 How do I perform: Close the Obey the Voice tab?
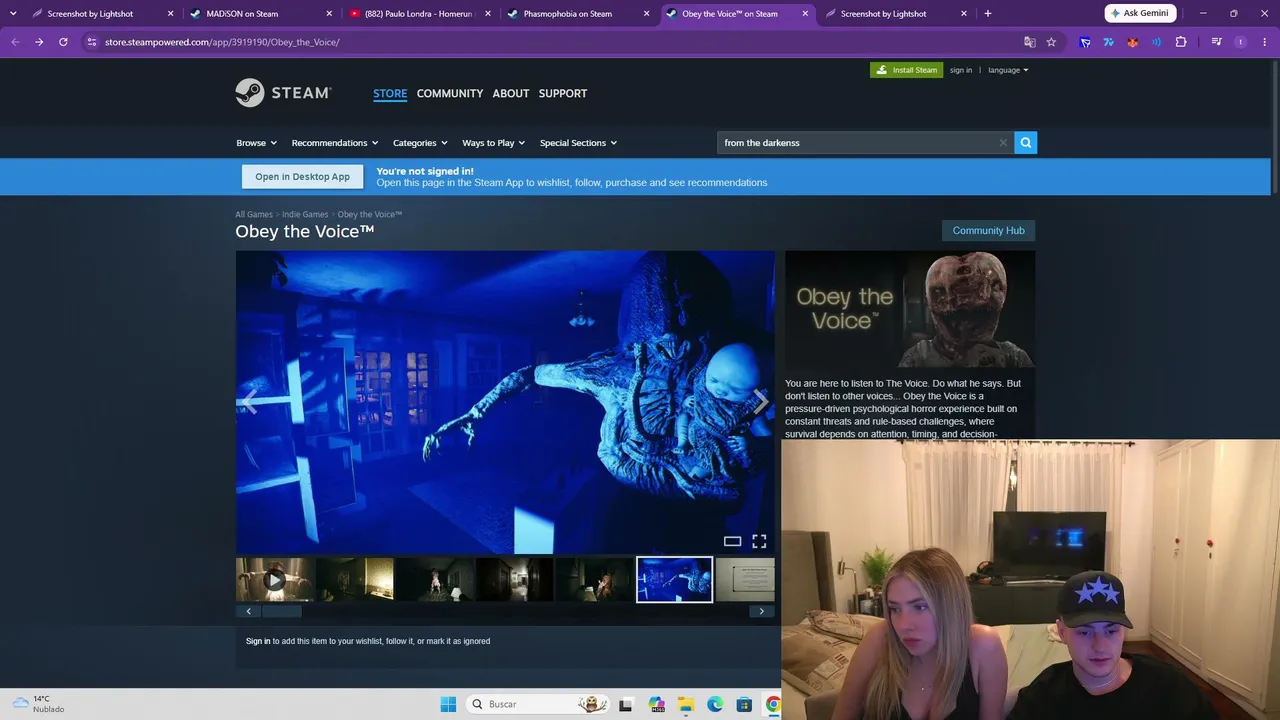(x=806, y=14)
